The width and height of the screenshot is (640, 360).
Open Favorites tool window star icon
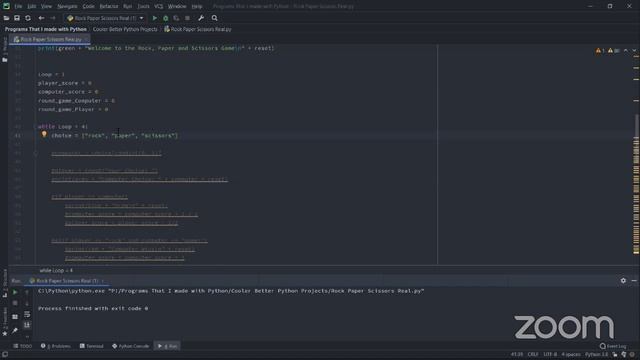[4, 334]
